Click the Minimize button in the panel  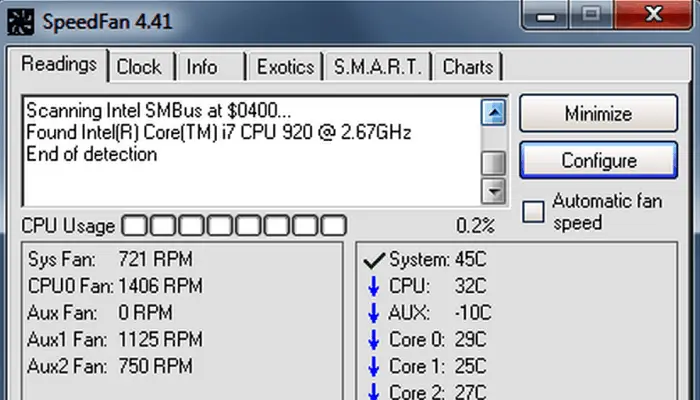599,113
